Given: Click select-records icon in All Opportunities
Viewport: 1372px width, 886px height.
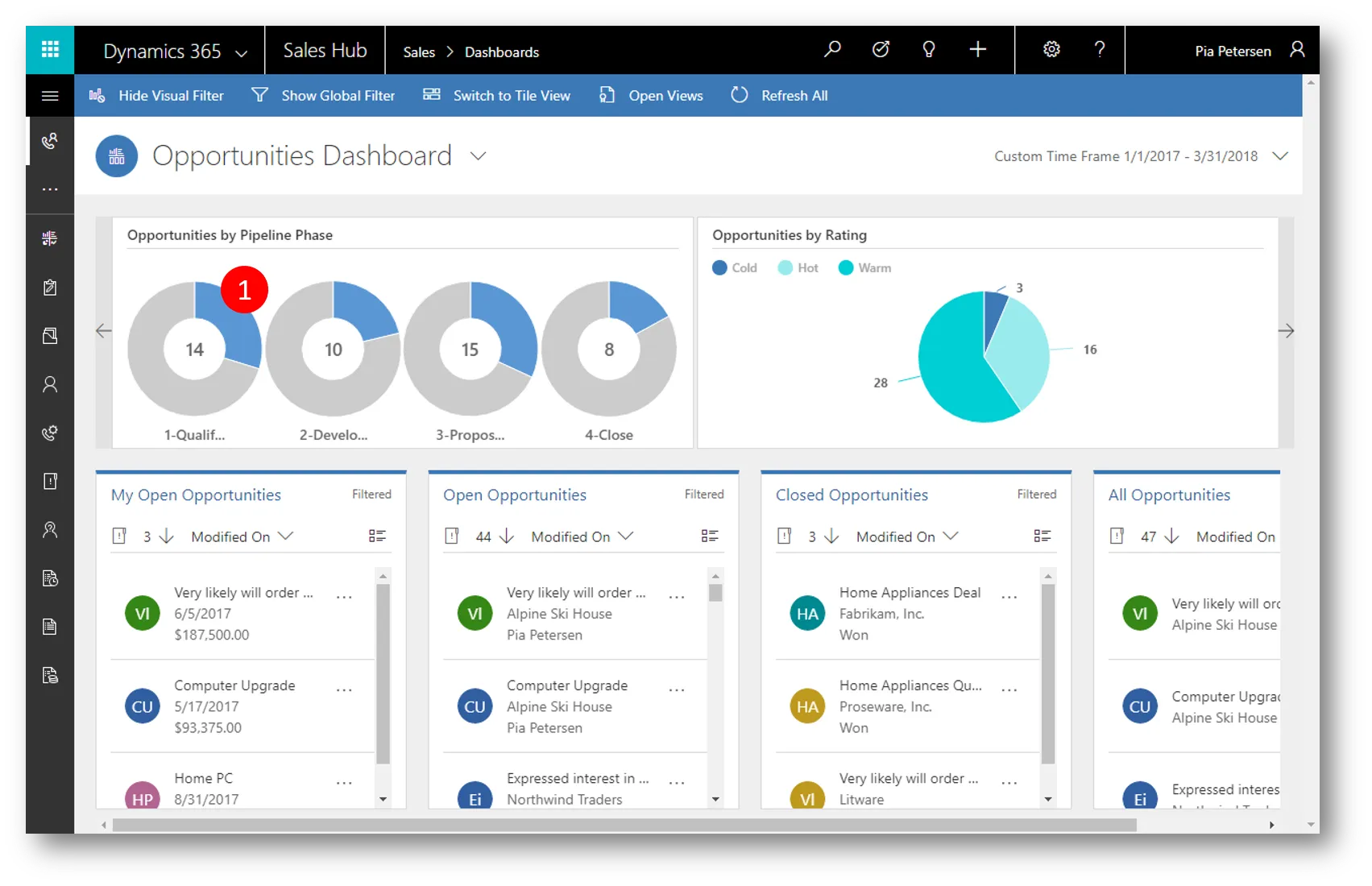Looking at the screenshot, I should tap(1117, 536).
